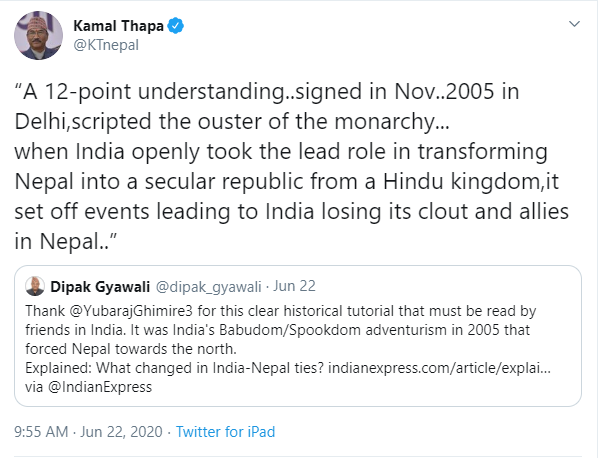Click the 'in Nepal..' closing line of tweet
This screenshot has height=458, width=598.
(x=66, y=241)
